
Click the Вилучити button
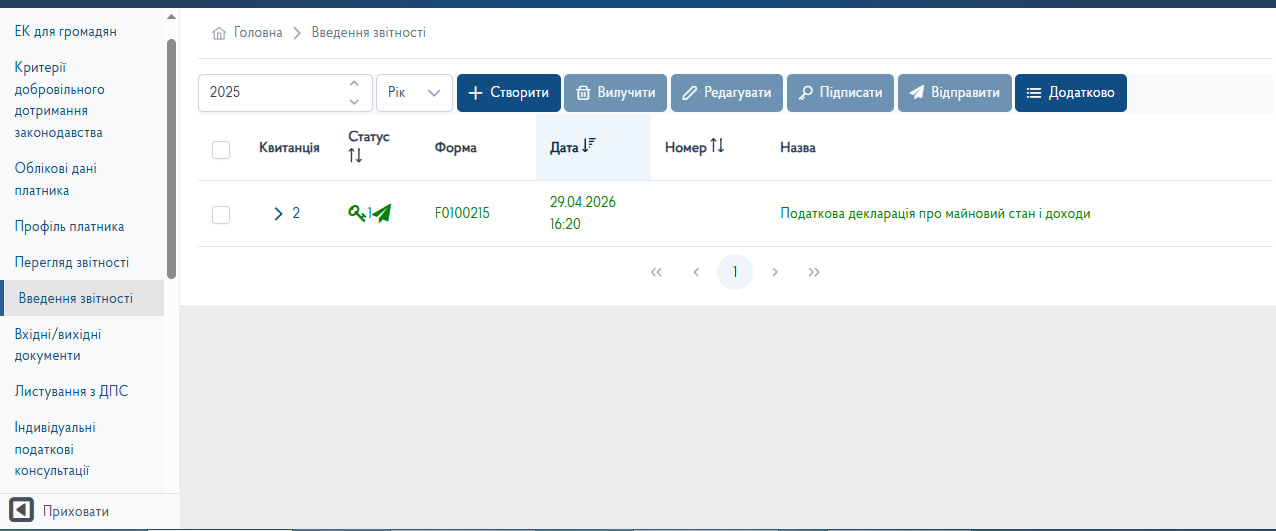coord(615,93)
